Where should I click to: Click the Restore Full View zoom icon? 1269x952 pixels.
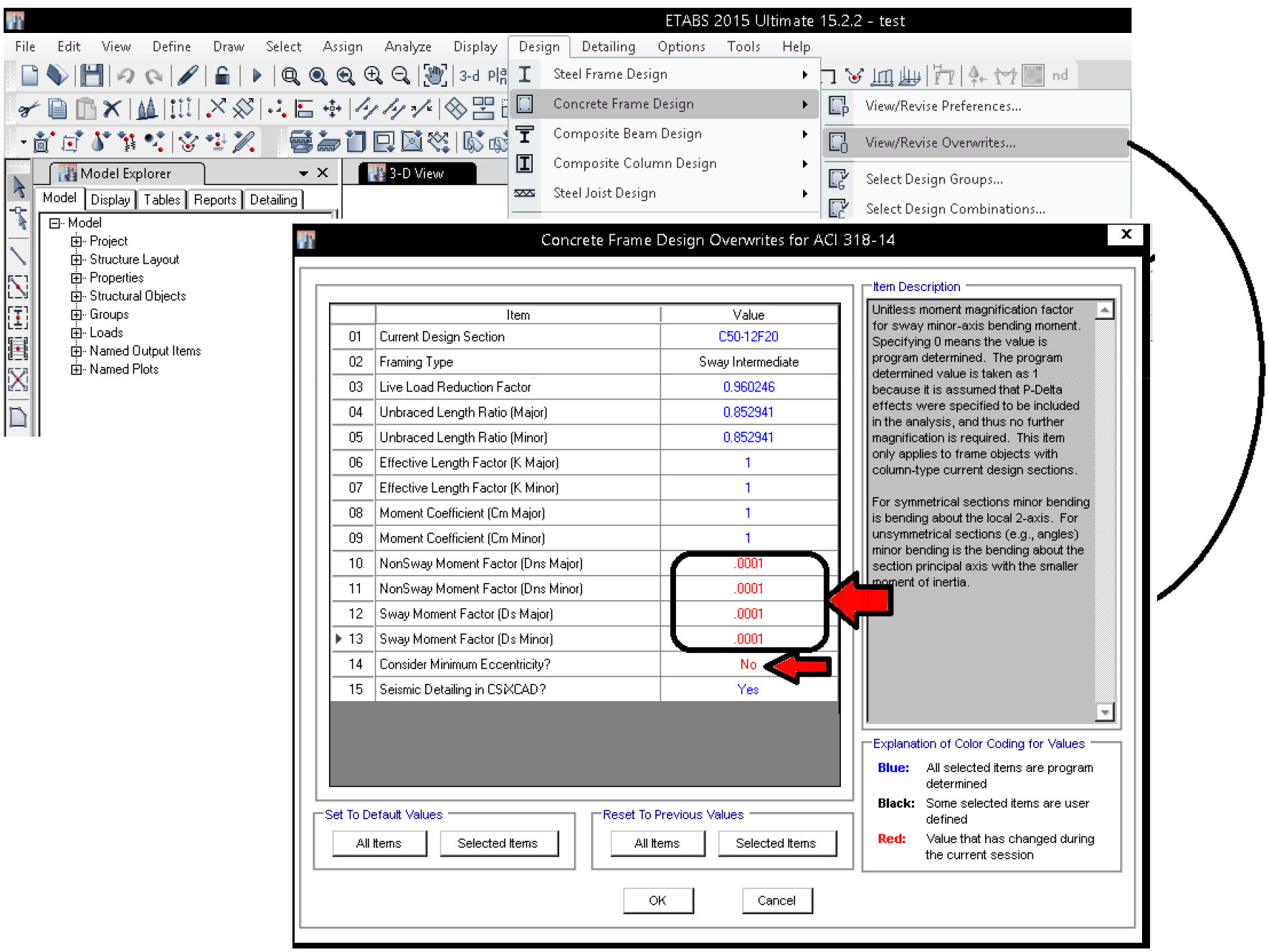318,75
